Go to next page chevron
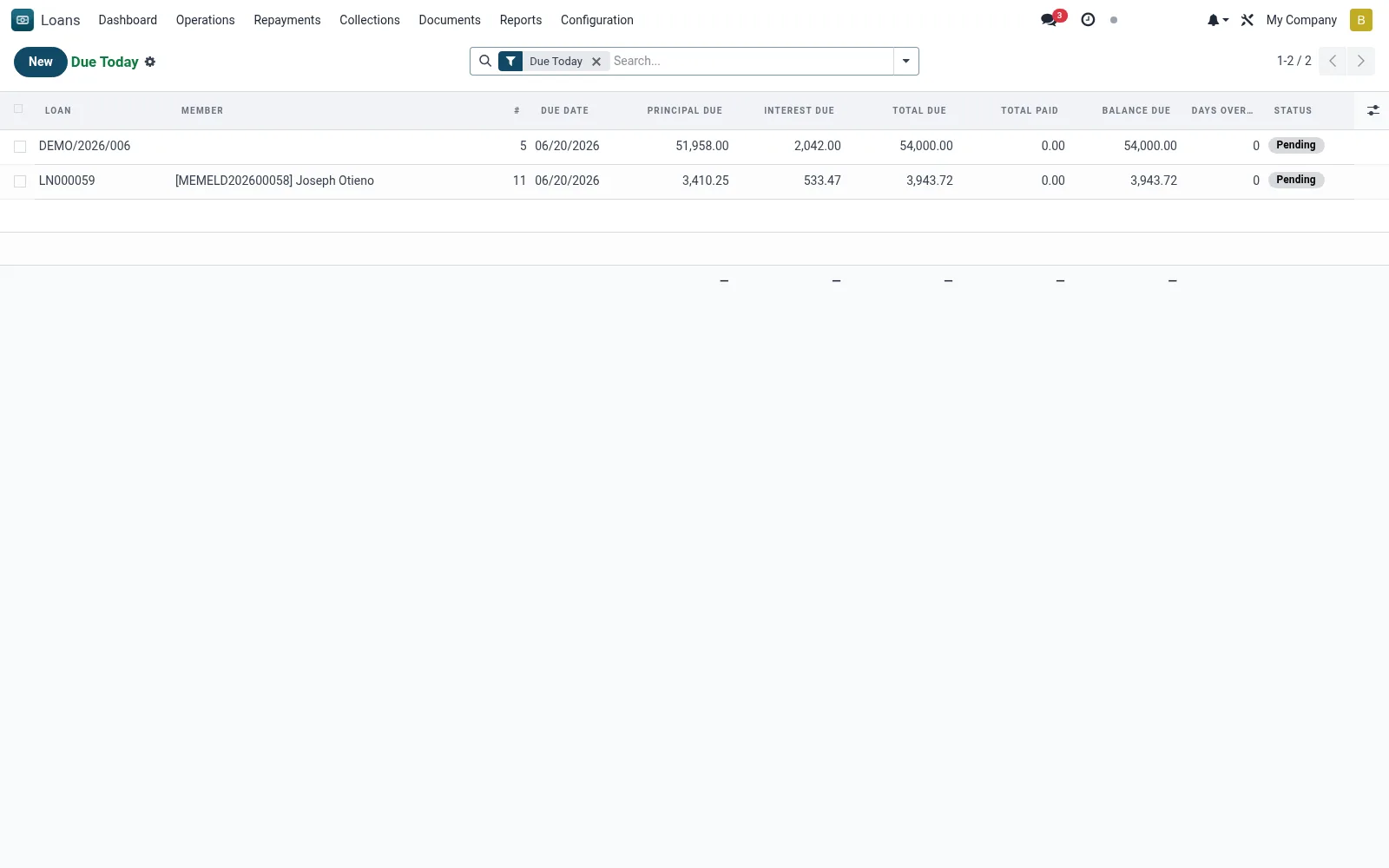 coord(1360,61)
